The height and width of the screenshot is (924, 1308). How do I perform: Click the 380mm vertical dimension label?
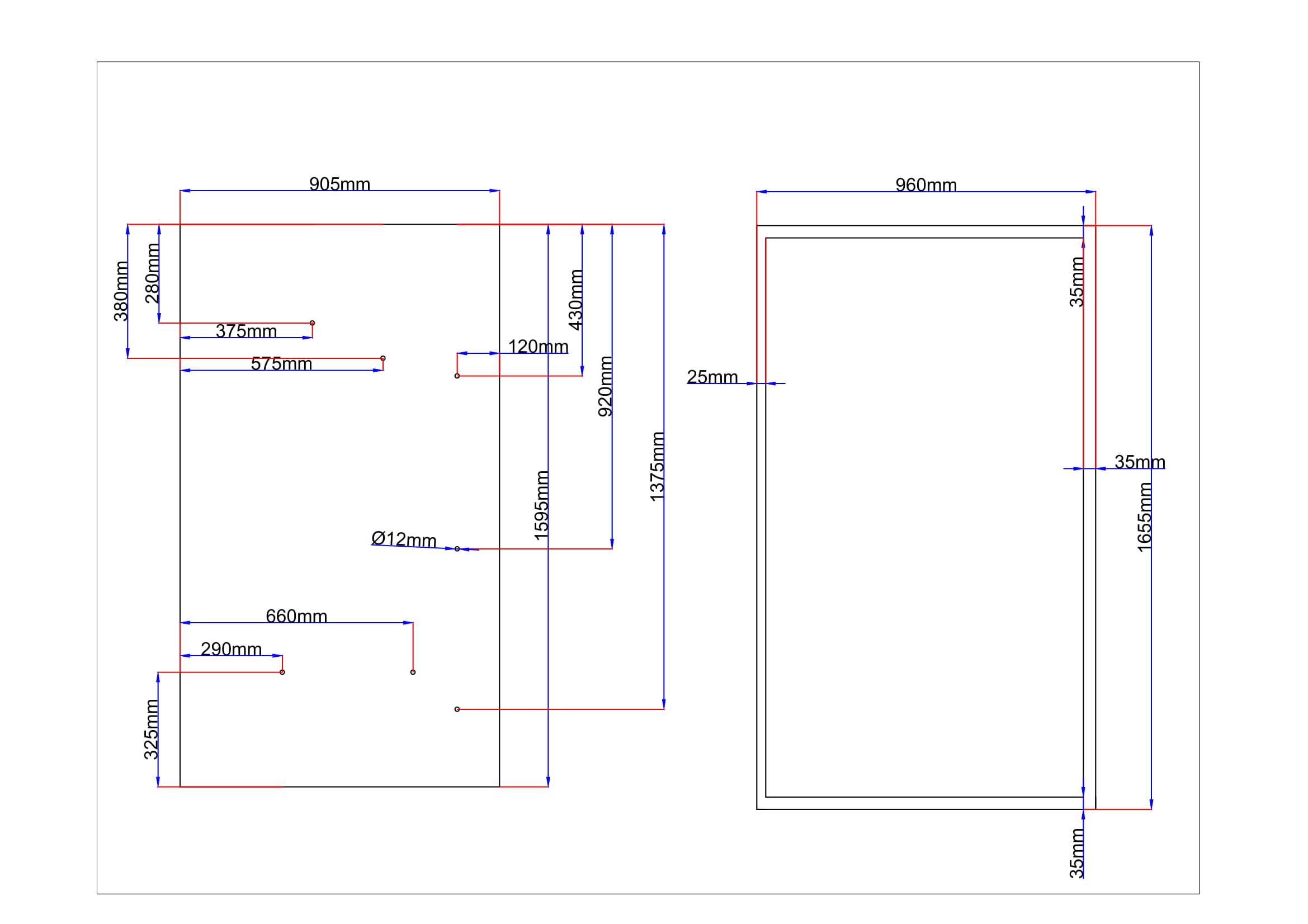point(121,291)
